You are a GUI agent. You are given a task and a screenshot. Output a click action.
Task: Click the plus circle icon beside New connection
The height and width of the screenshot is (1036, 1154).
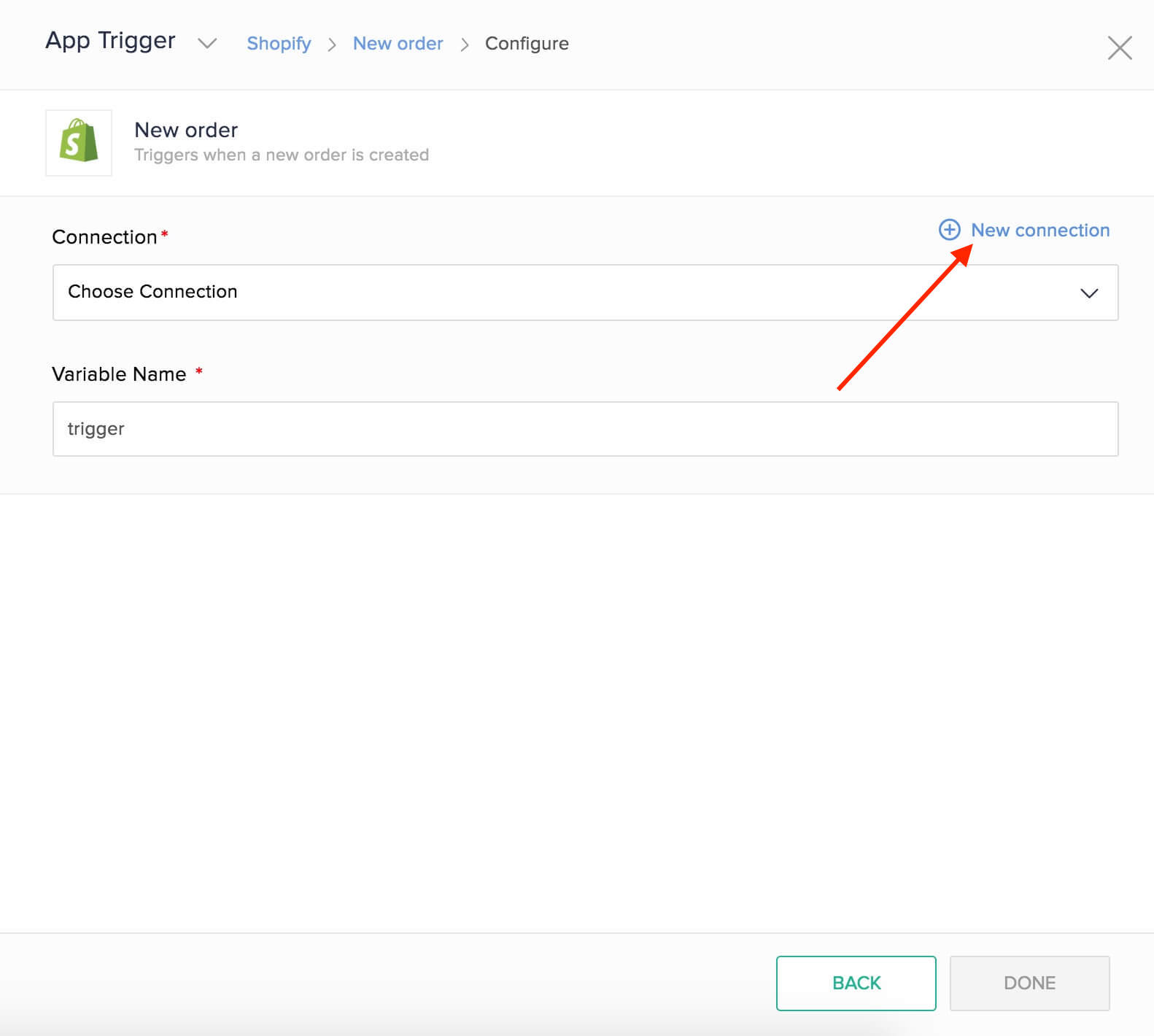point(949,230)
